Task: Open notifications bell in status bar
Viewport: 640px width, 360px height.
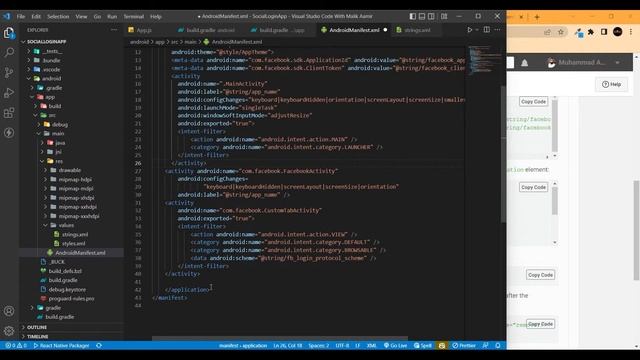Action: tap(498, 346)
